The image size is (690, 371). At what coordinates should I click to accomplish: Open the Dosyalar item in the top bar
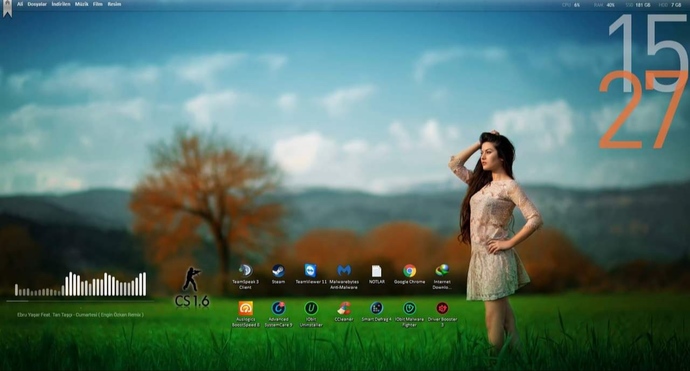(37, 4)
